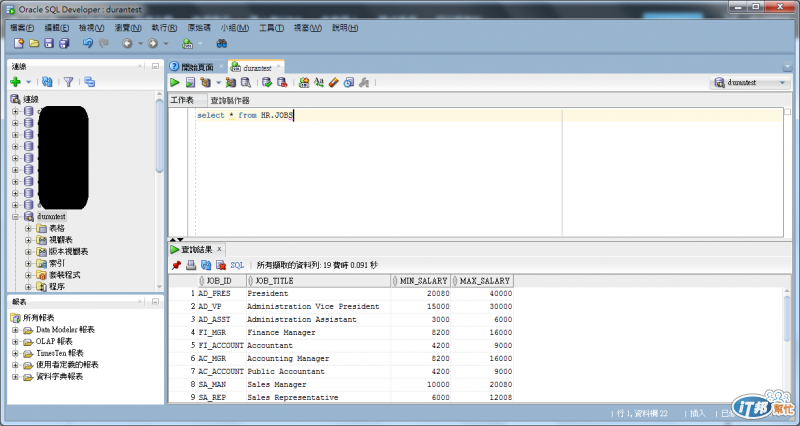This screenshot has height=426, width=800.
Task: Click the schema browser icon in Connections panel
Action: (x=90, y=82)
